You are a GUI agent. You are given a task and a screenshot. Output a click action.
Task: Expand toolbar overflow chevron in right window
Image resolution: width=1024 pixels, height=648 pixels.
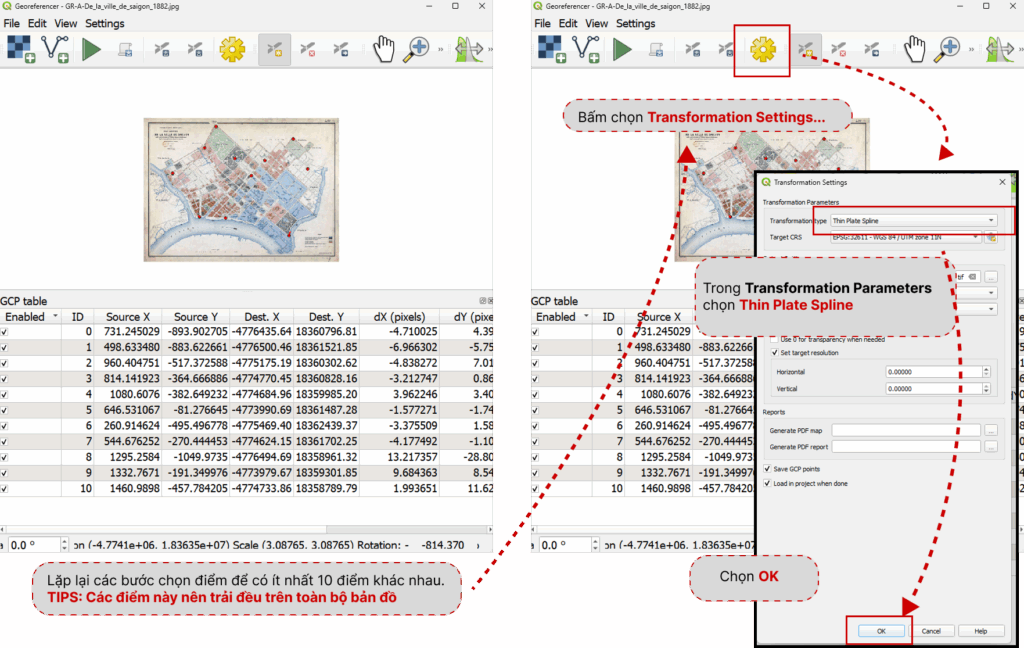point(971,50)
